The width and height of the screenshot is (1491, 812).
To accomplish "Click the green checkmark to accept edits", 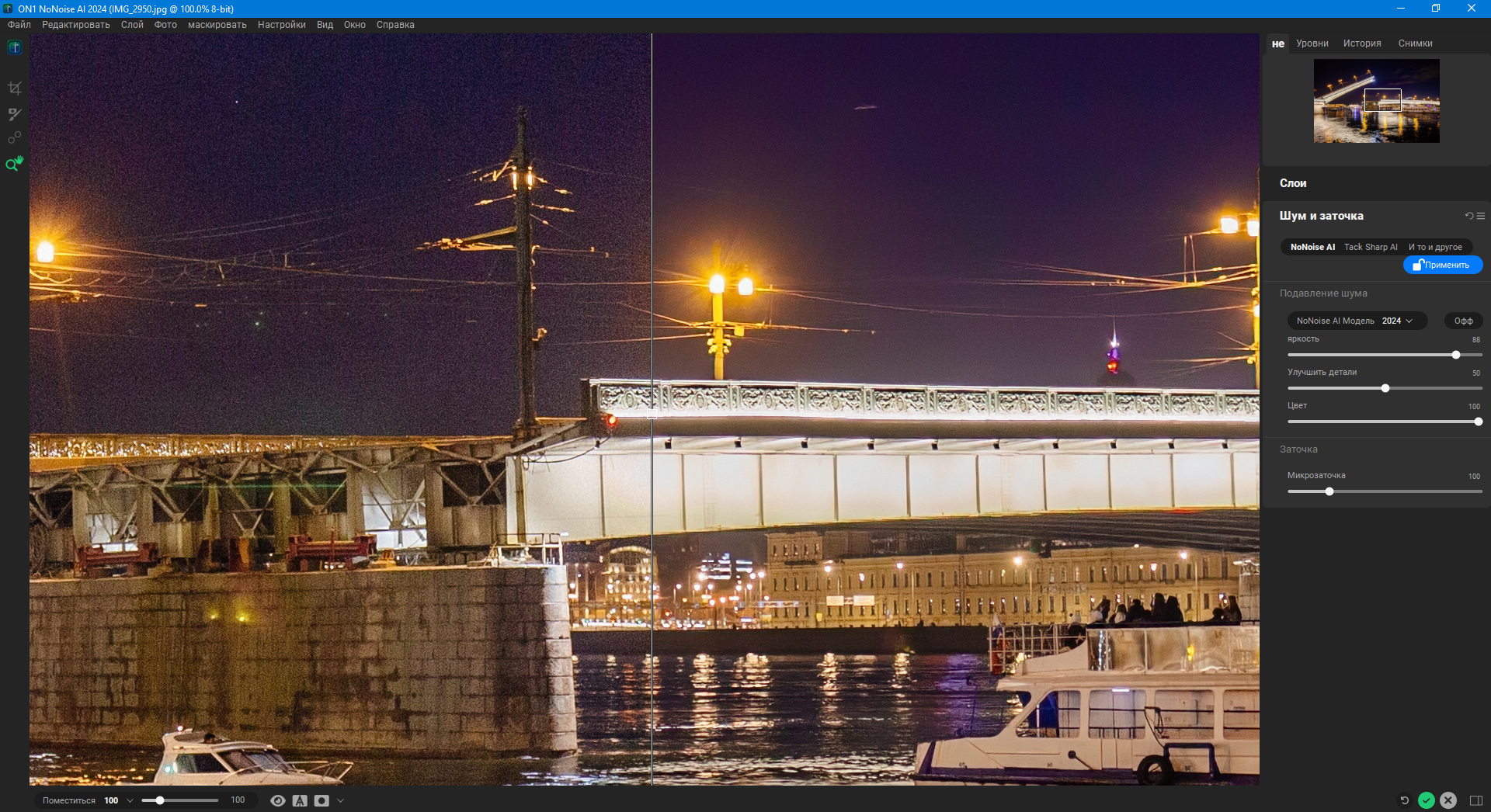I will 1426,800.
